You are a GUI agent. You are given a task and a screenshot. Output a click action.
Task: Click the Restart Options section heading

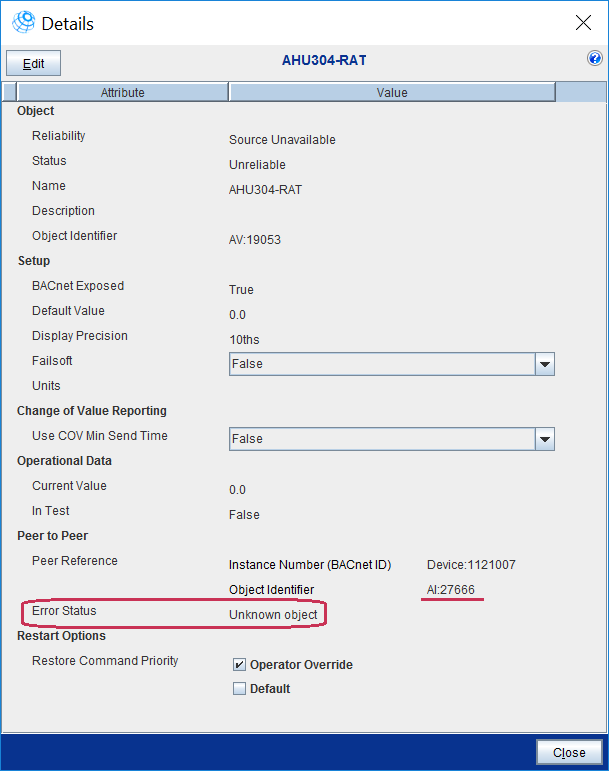tap(61, 636)
